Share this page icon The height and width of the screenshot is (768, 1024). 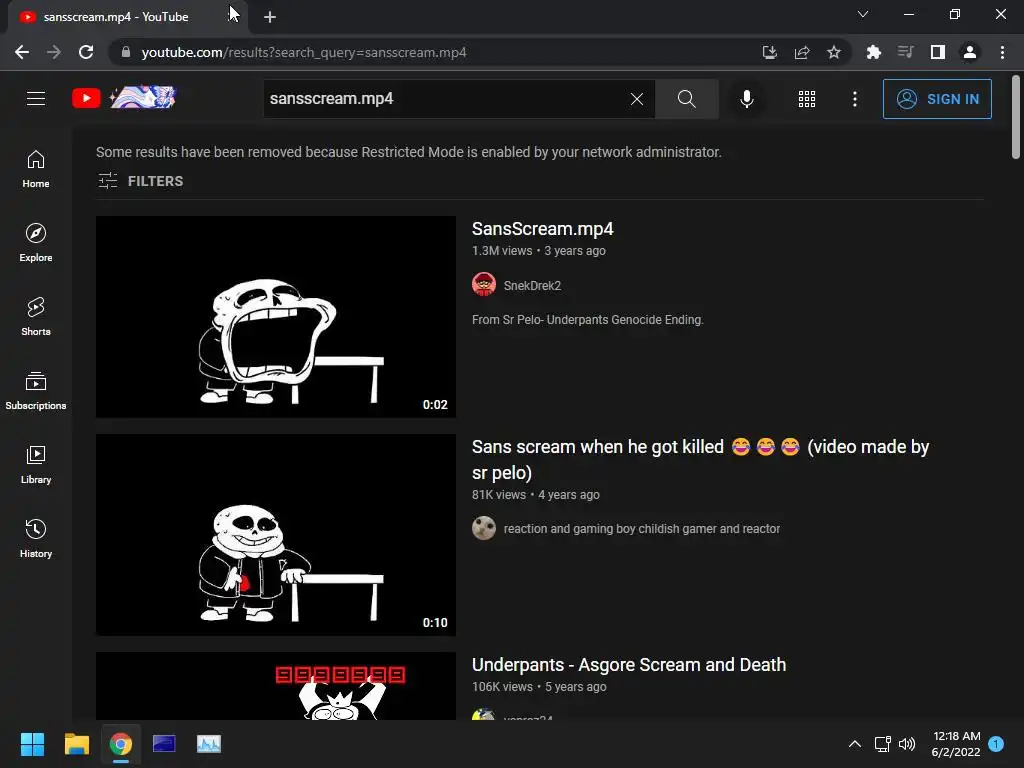[x=802, y=52]
